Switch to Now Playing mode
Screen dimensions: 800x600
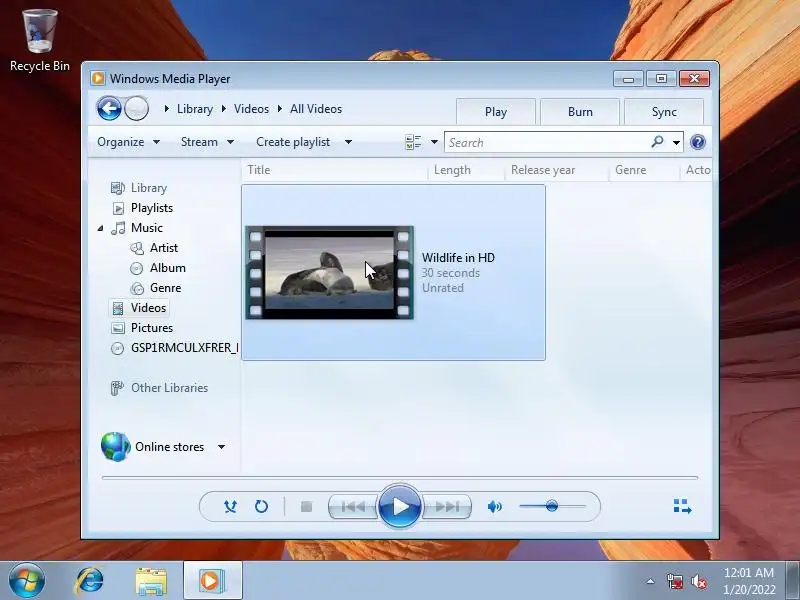tap(682, 506)
